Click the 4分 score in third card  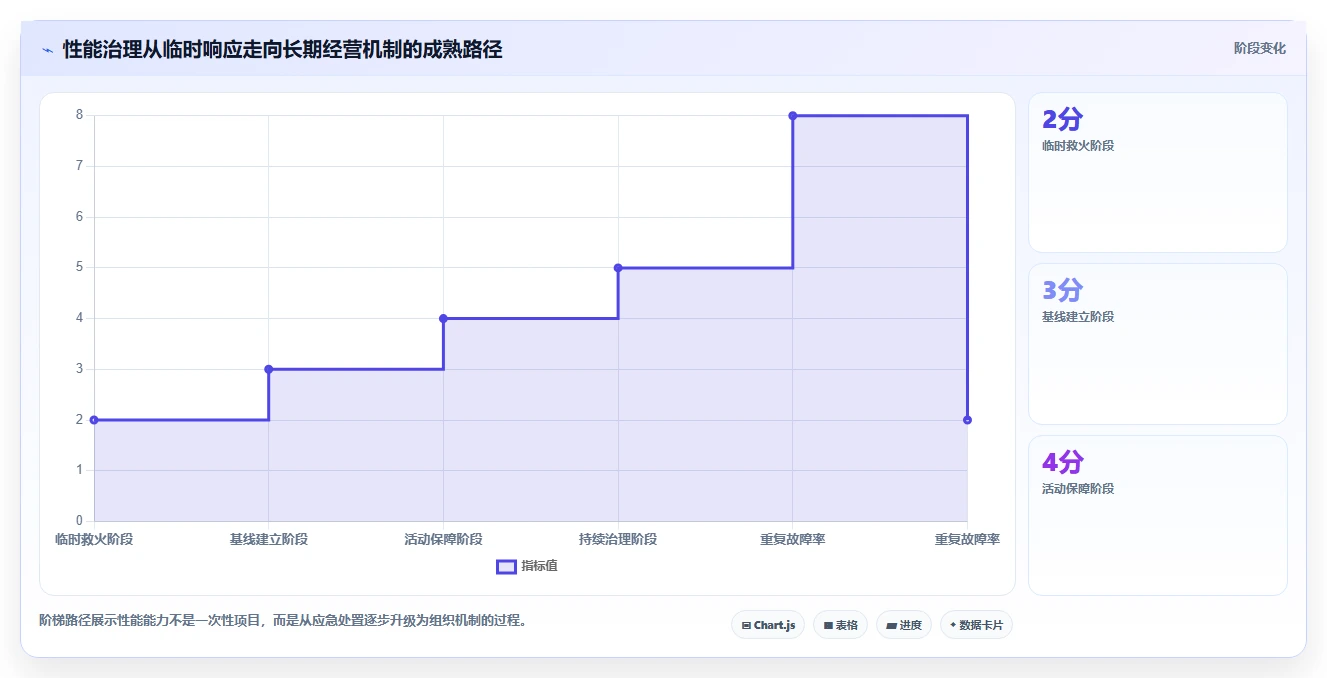coord(1062,463)
